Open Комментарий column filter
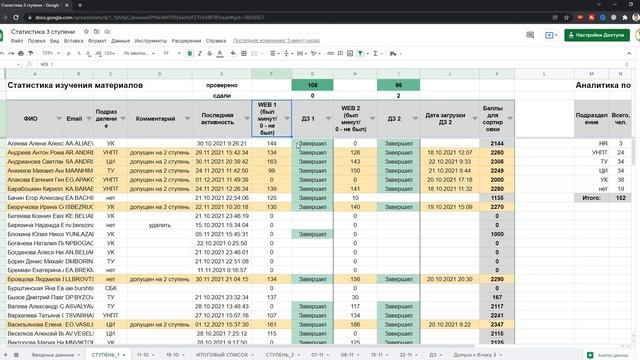Screen dimensions: 640x360 pos(187,119)
